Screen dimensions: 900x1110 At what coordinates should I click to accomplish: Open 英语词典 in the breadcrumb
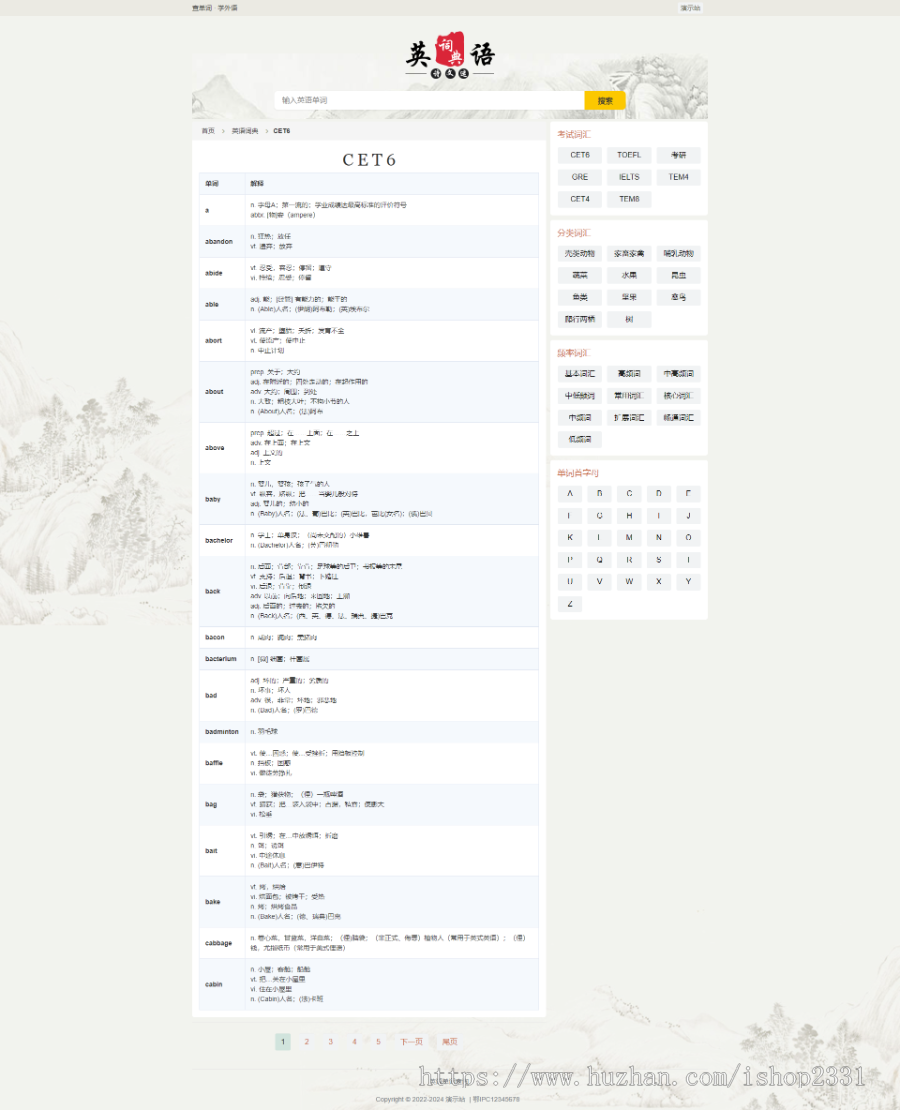[x=245, y=131]
